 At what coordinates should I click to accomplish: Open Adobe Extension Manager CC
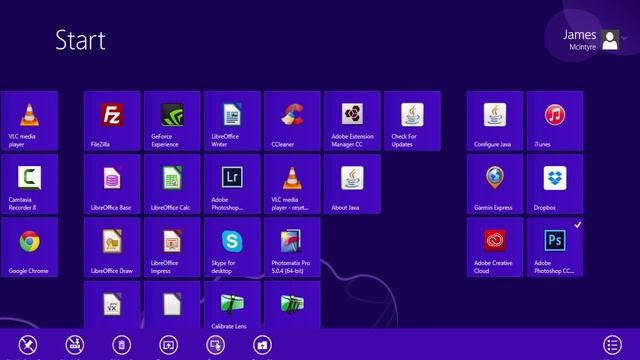click(x=352, y=121)
